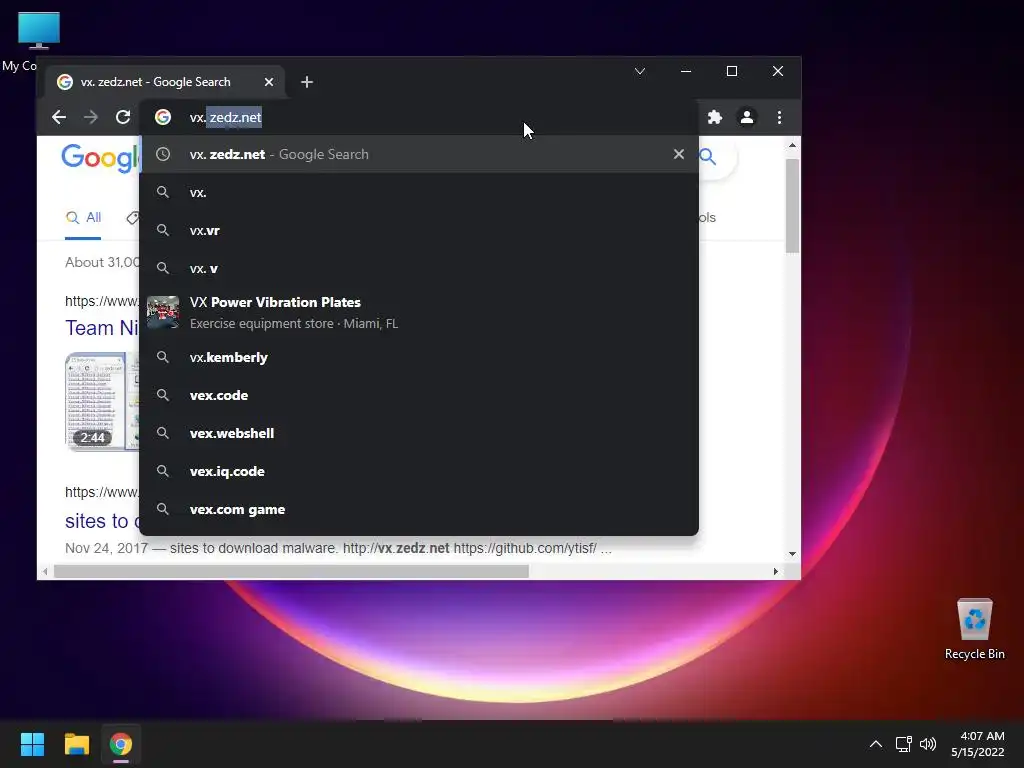Click the Chrome icon in the taskbar
This screenshot has width=1024, height=768.
point(121,744)
